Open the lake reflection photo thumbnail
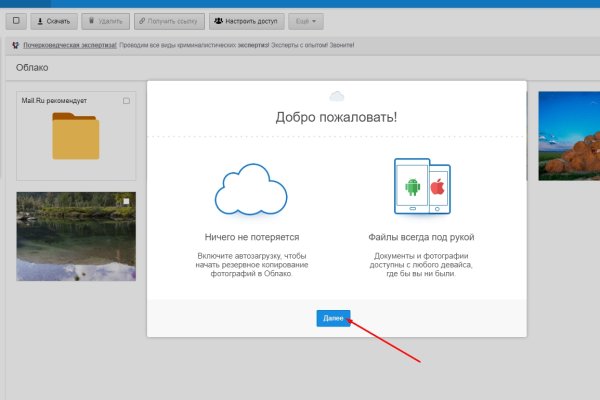Image resolution: width=600 pixels, height=400 pixels. (x=76, y=236)
